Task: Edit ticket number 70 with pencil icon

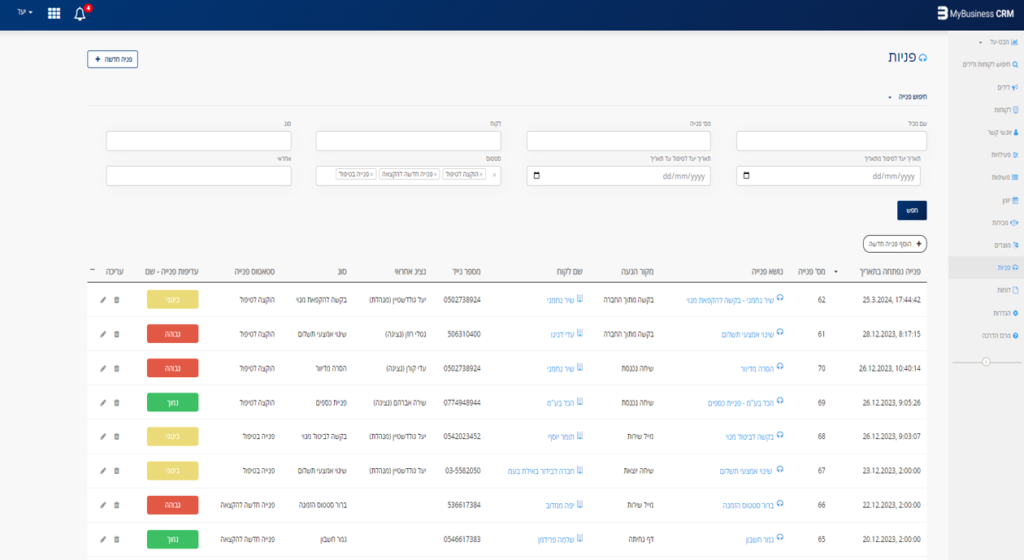Action: point(103,369)
